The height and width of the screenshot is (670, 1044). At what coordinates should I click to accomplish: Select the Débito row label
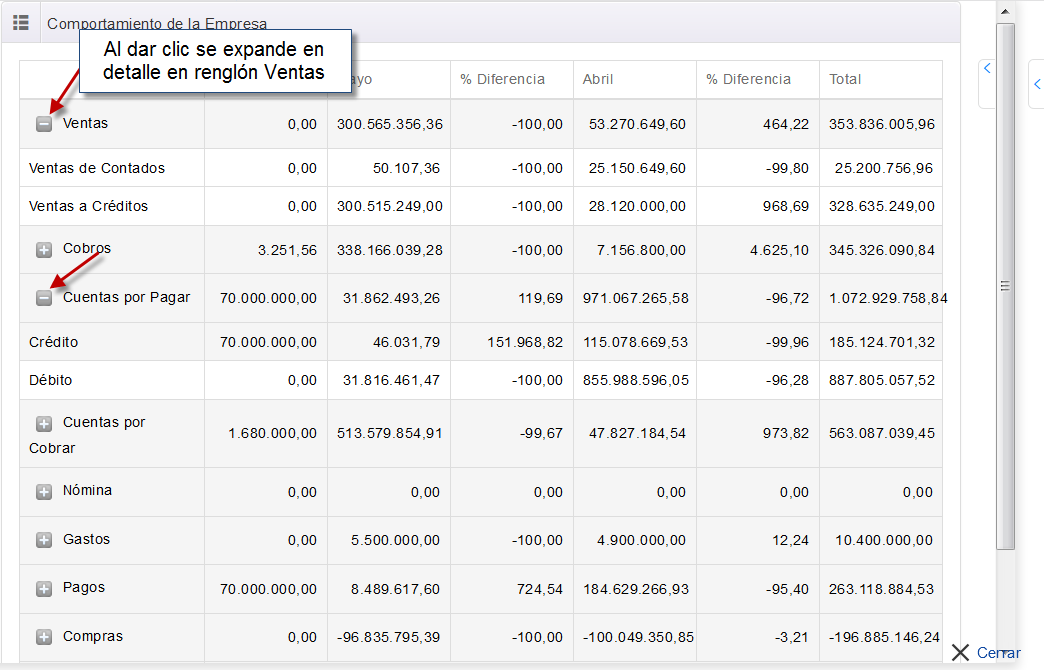pyautogui.click(x=51, y=380)
